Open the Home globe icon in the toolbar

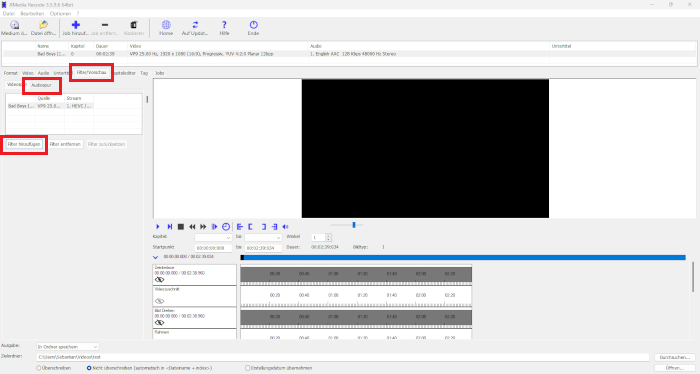[166, 25]
